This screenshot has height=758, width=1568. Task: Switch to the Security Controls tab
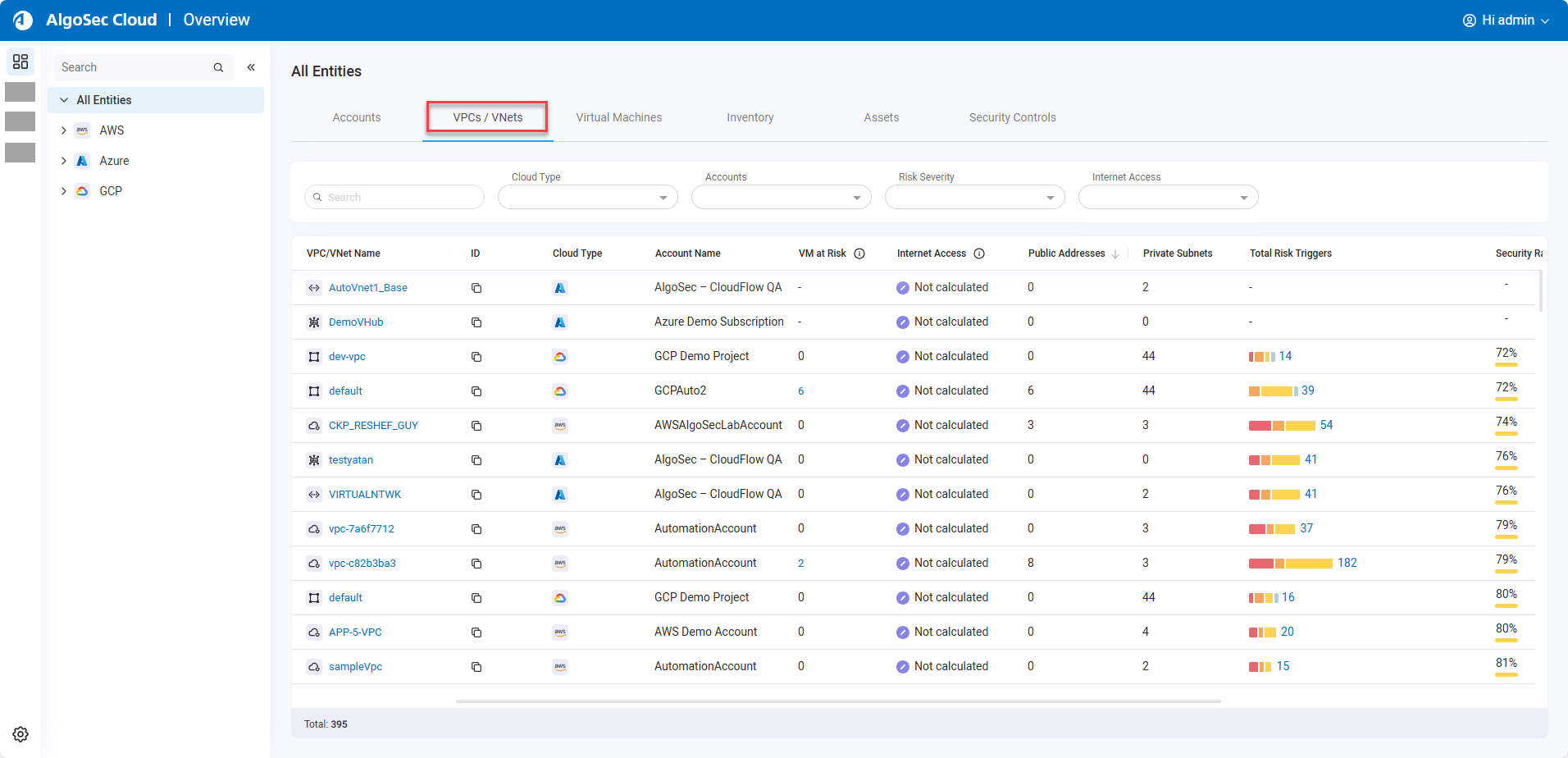[x=1012, y=117]
